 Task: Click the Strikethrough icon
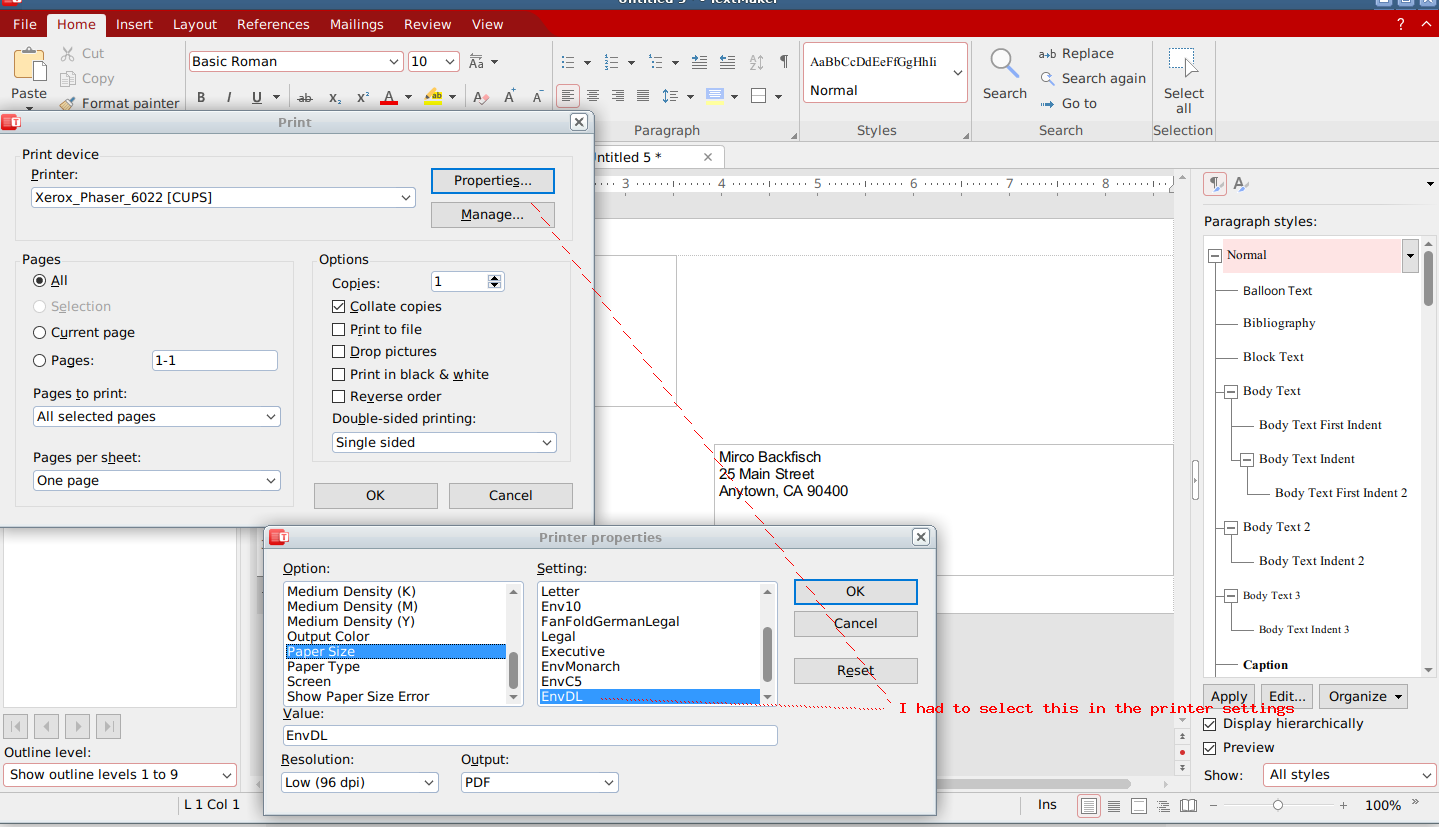point(306,97)
